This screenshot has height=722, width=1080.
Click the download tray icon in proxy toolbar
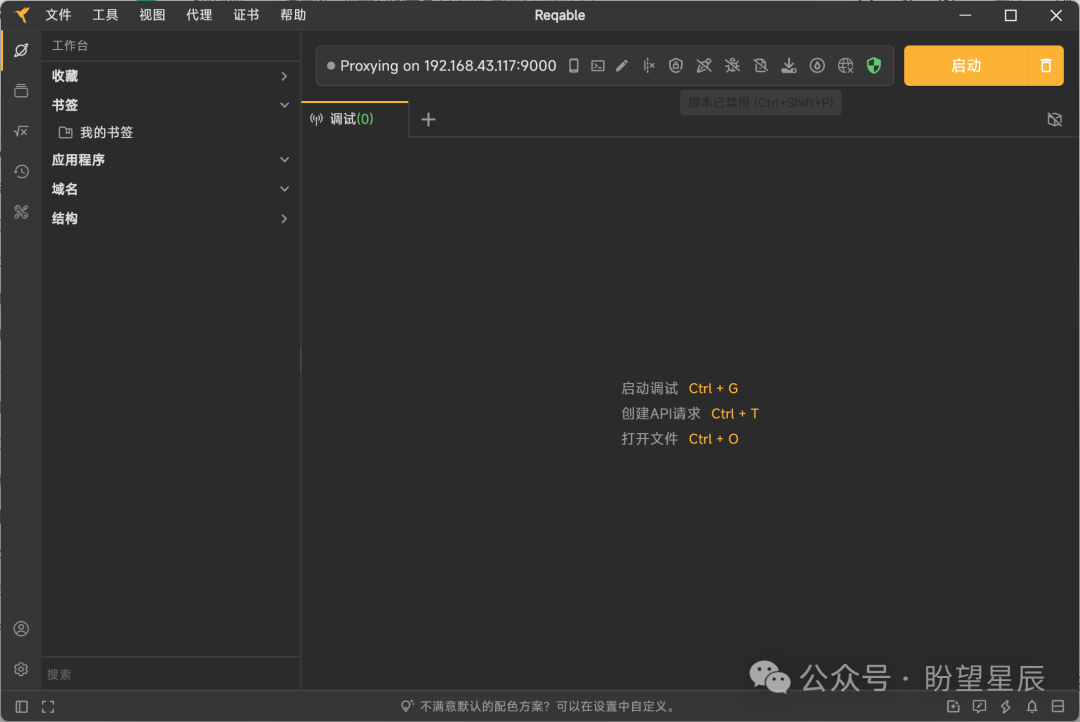click(x=789, y=65)
